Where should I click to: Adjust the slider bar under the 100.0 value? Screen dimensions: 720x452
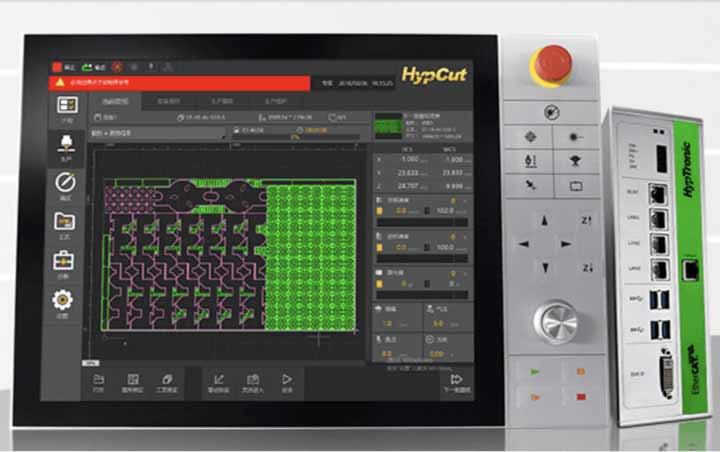422,259
